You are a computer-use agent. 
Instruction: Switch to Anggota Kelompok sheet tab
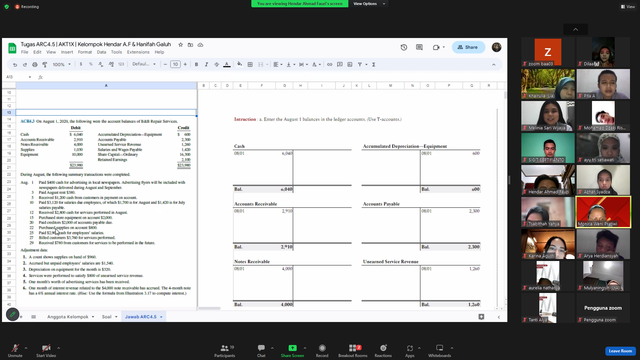(68, 317)
